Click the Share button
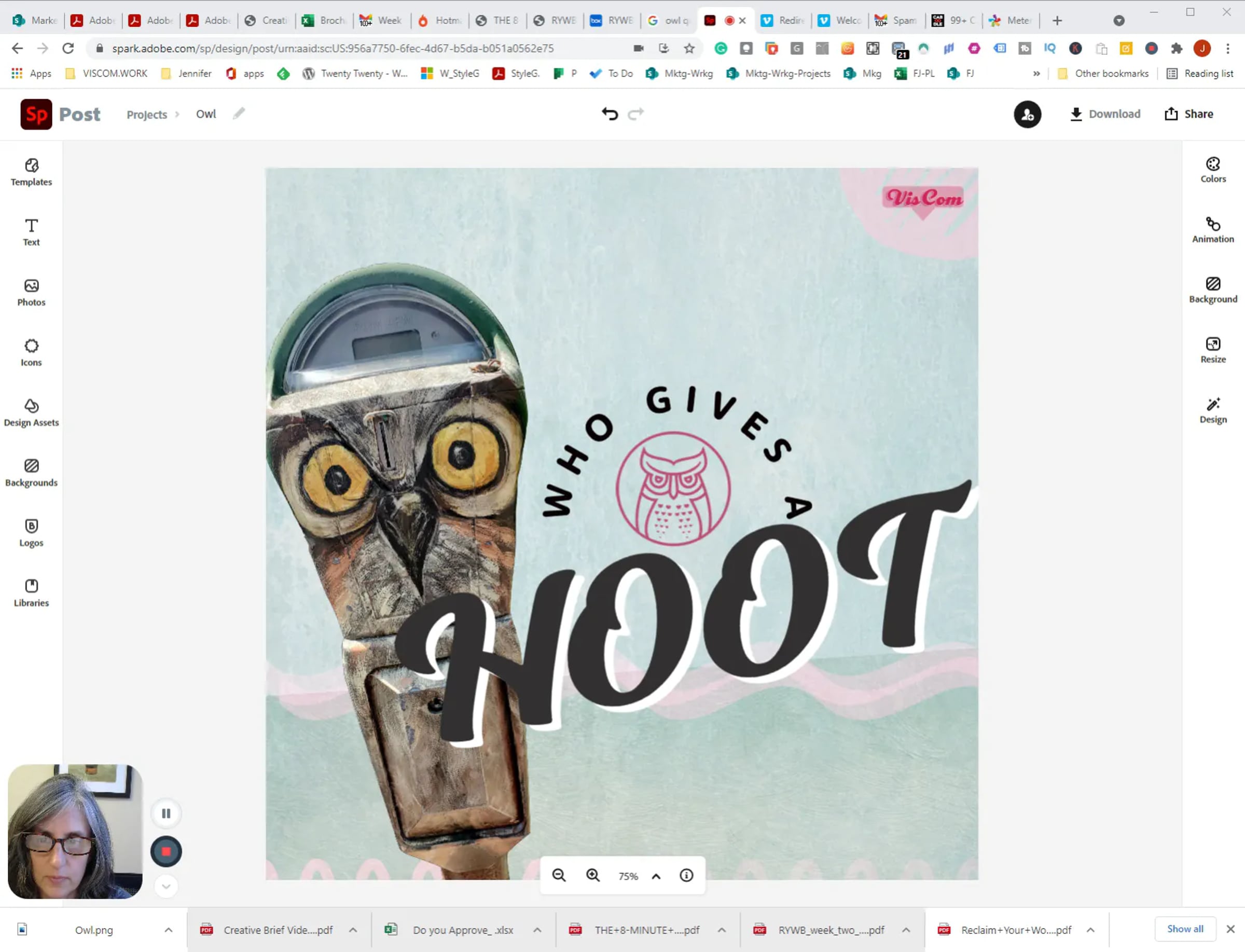 (1188, 114)
